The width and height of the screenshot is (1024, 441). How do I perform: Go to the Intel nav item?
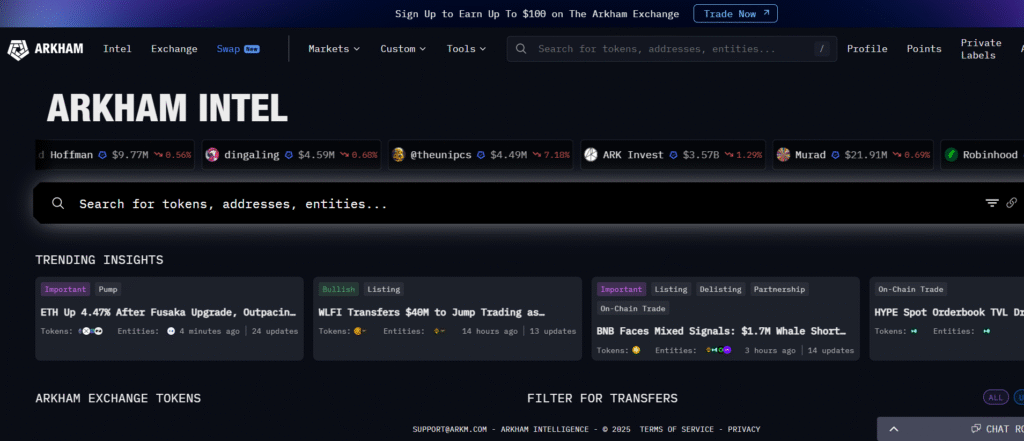[x=118, y=49]
